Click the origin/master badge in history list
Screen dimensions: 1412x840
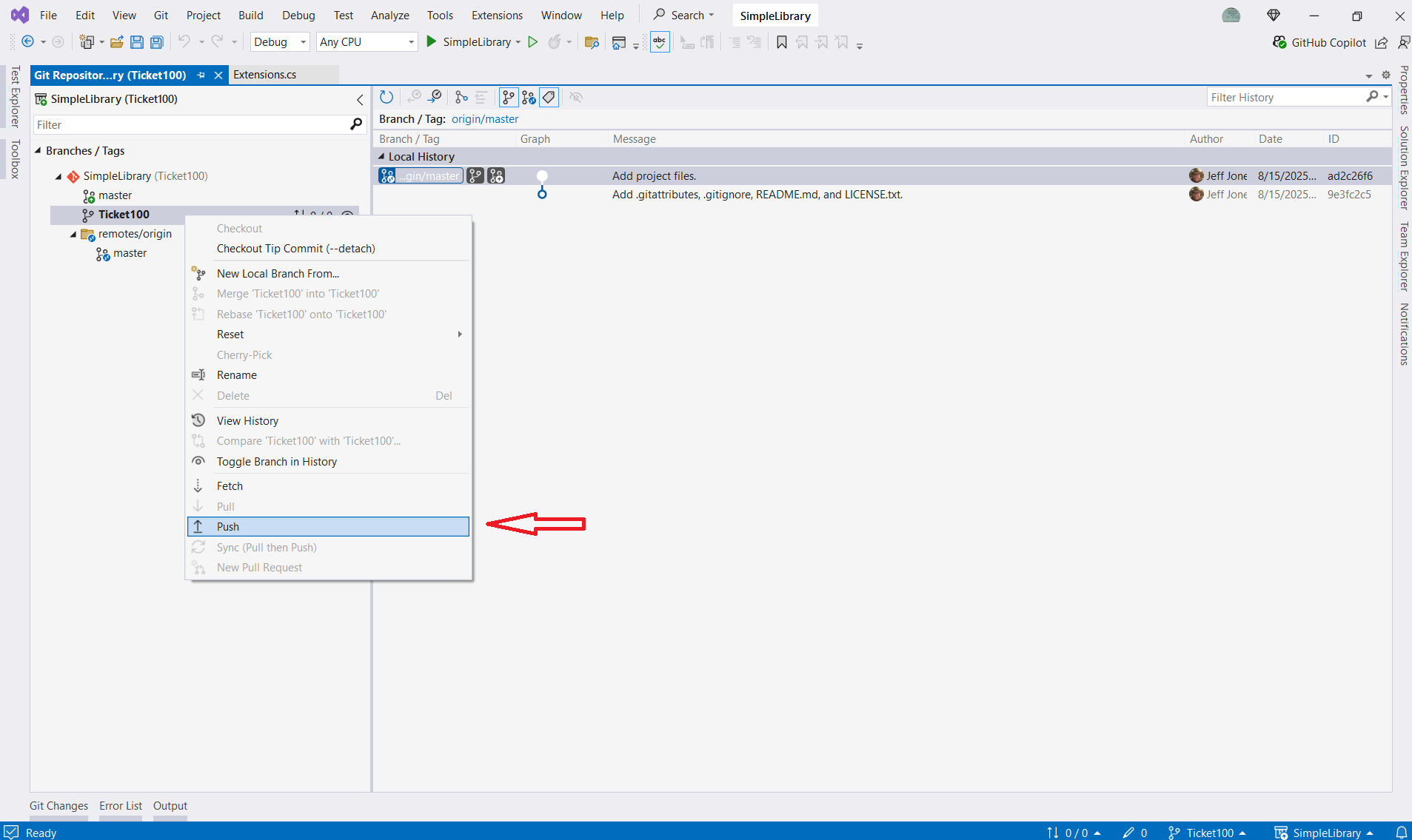click(421, 176)
